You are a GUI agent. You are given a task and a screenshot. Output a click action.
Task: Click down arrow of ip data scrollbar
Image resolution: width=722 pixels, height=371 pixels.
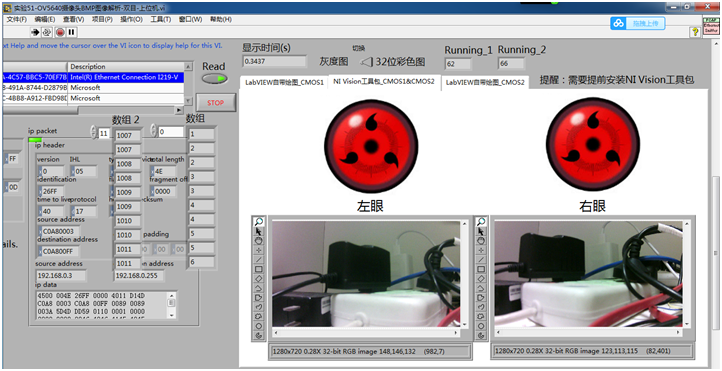point(172,315)
